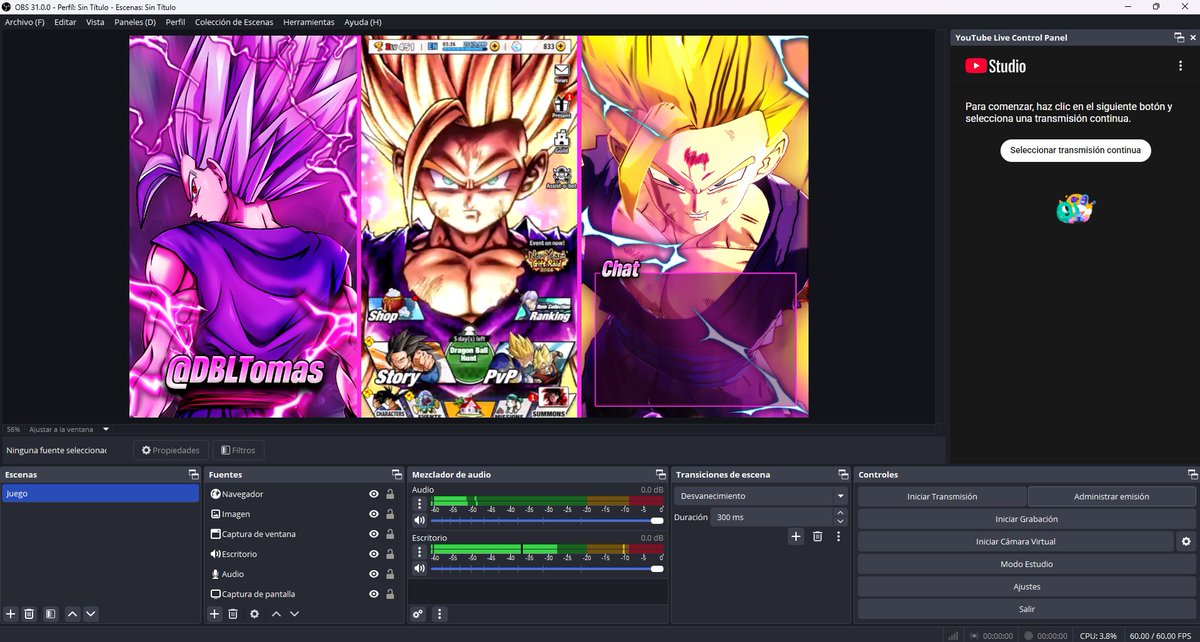The height and width of the screenshot is (642, 1200).
Task: Click the Duración 300 ms field
Action: (772, 517)
